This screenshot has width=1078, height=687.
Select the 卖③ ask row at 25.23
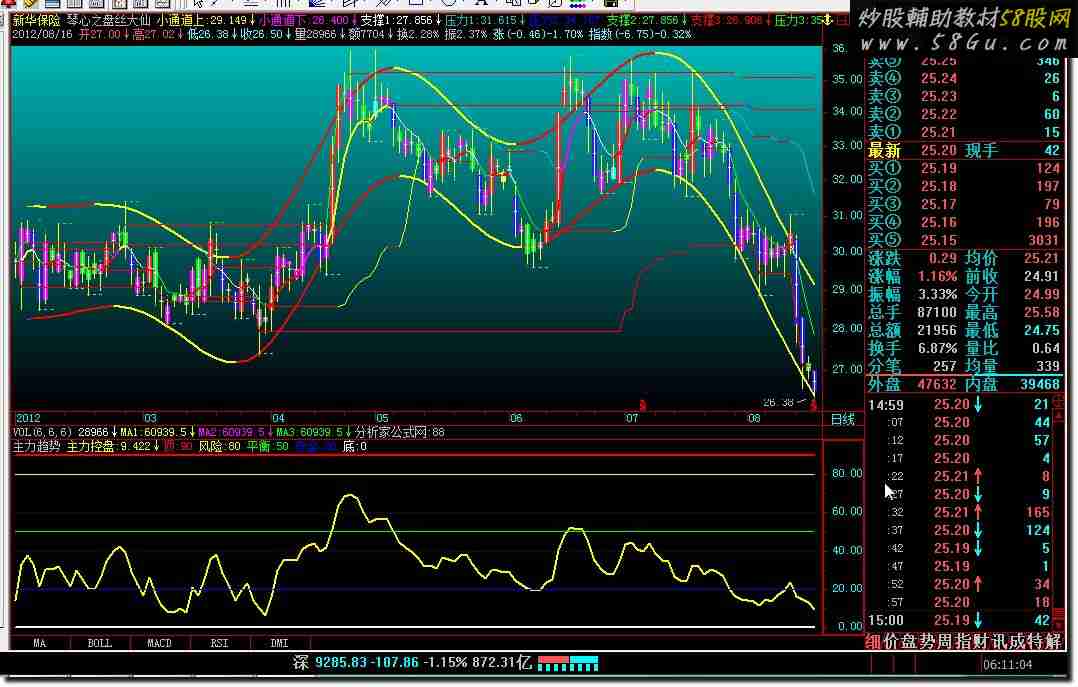(x=964, y=96)
